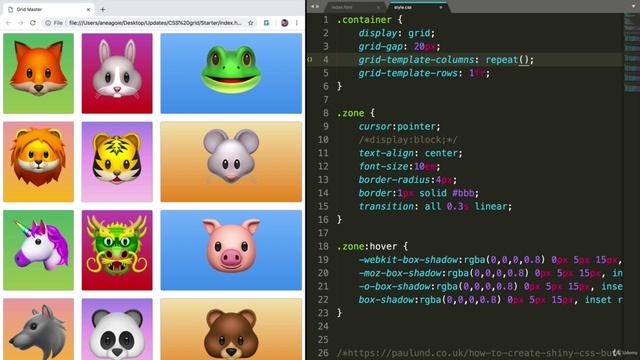This screenshot has width=640, height=360.
Task: Click the grid-template-rows line
Action: 424,73
